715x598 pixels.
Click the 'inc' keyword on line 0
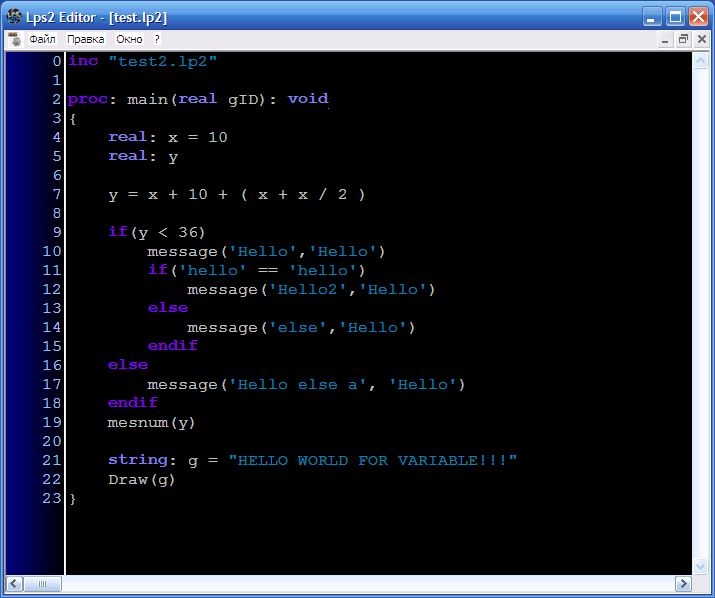(83, 61)
